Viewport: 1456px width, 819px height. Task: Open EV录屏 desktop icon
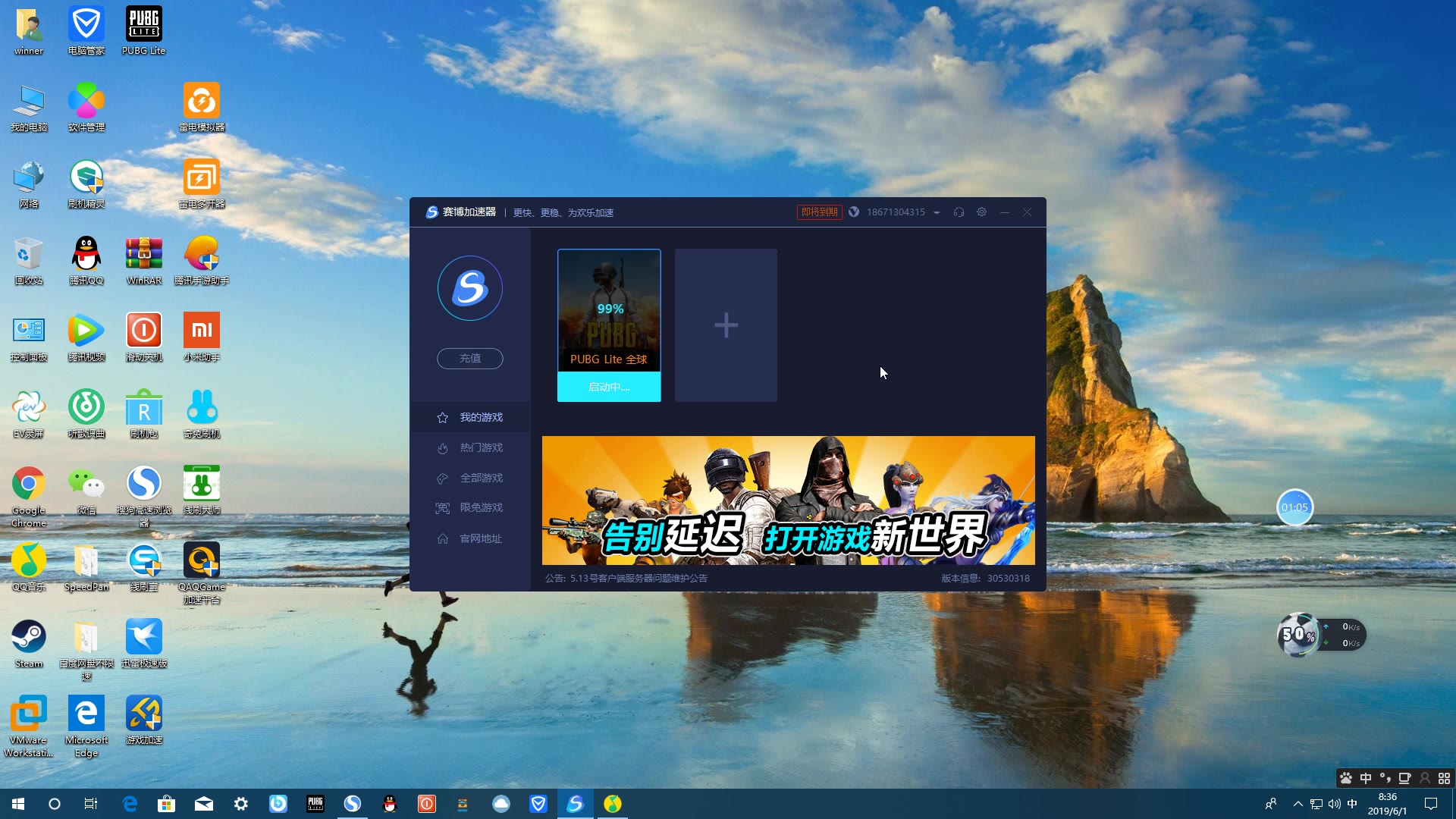click(29, 414)
